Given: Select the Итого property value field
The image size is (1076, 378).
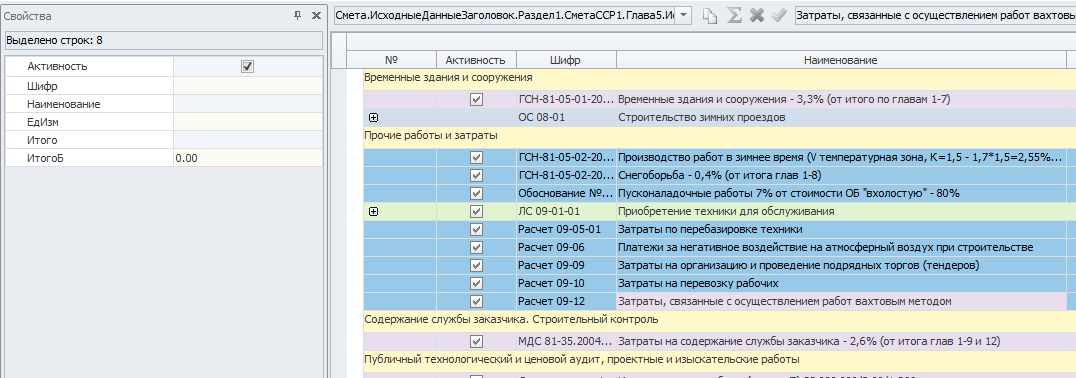Looking at the screenshot, I should [247, 140].
